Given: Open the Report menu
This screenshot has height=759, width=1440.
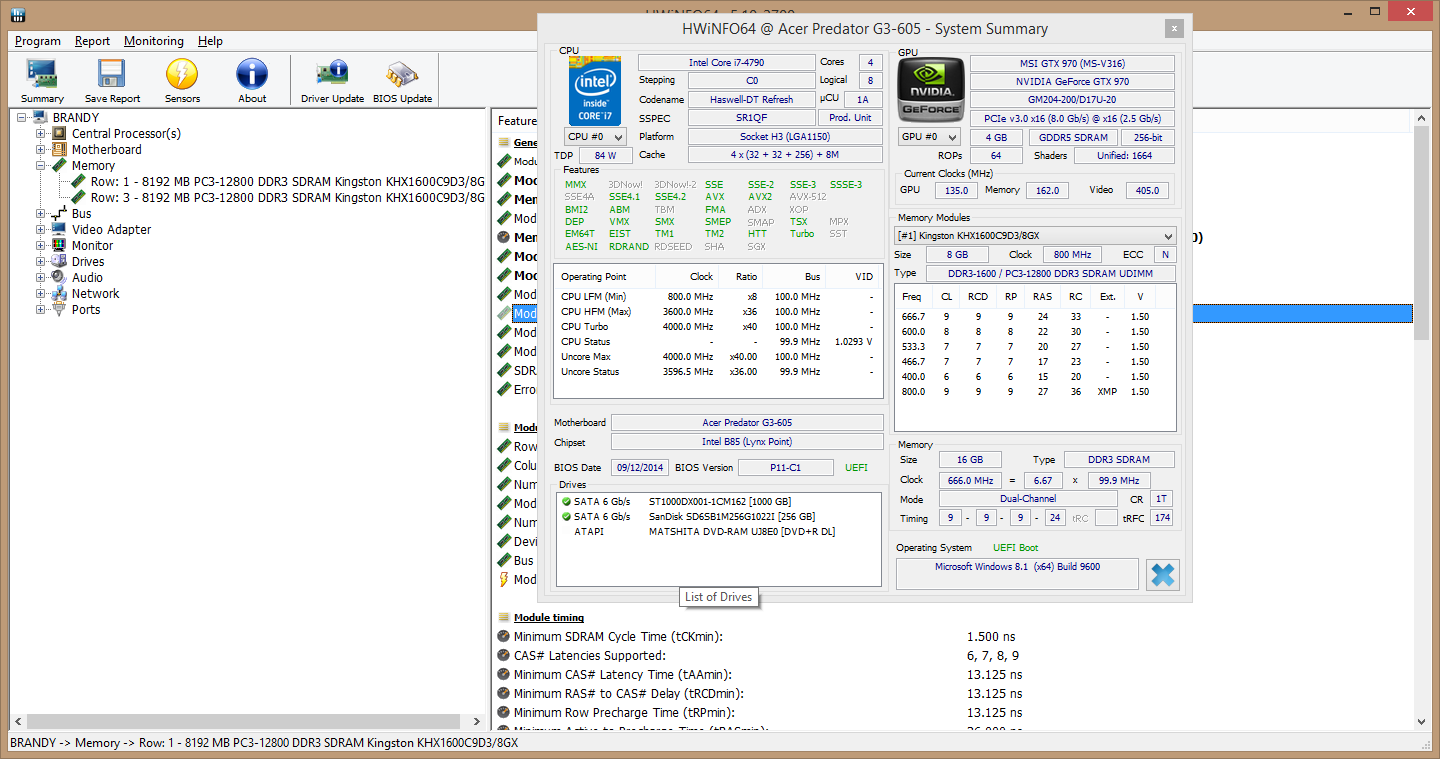Looking at the screenshot, I should pyautogui.click(x=93, y=41).
